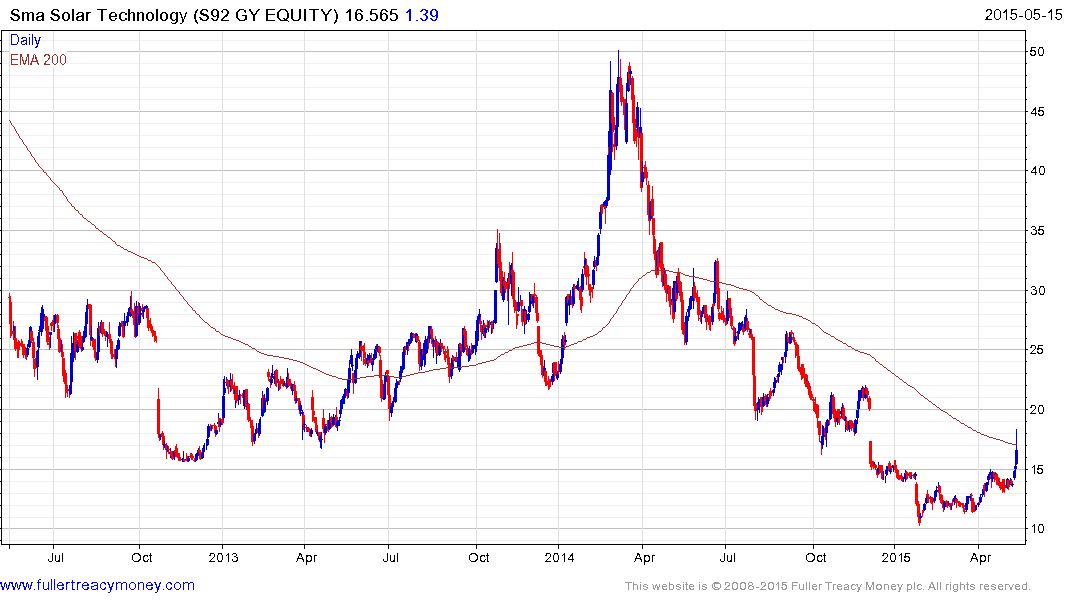Screen dimensions: 1075x600
Task: Click the 40 price axis label
Action: pyautogui.click(x=1037, y=171)
